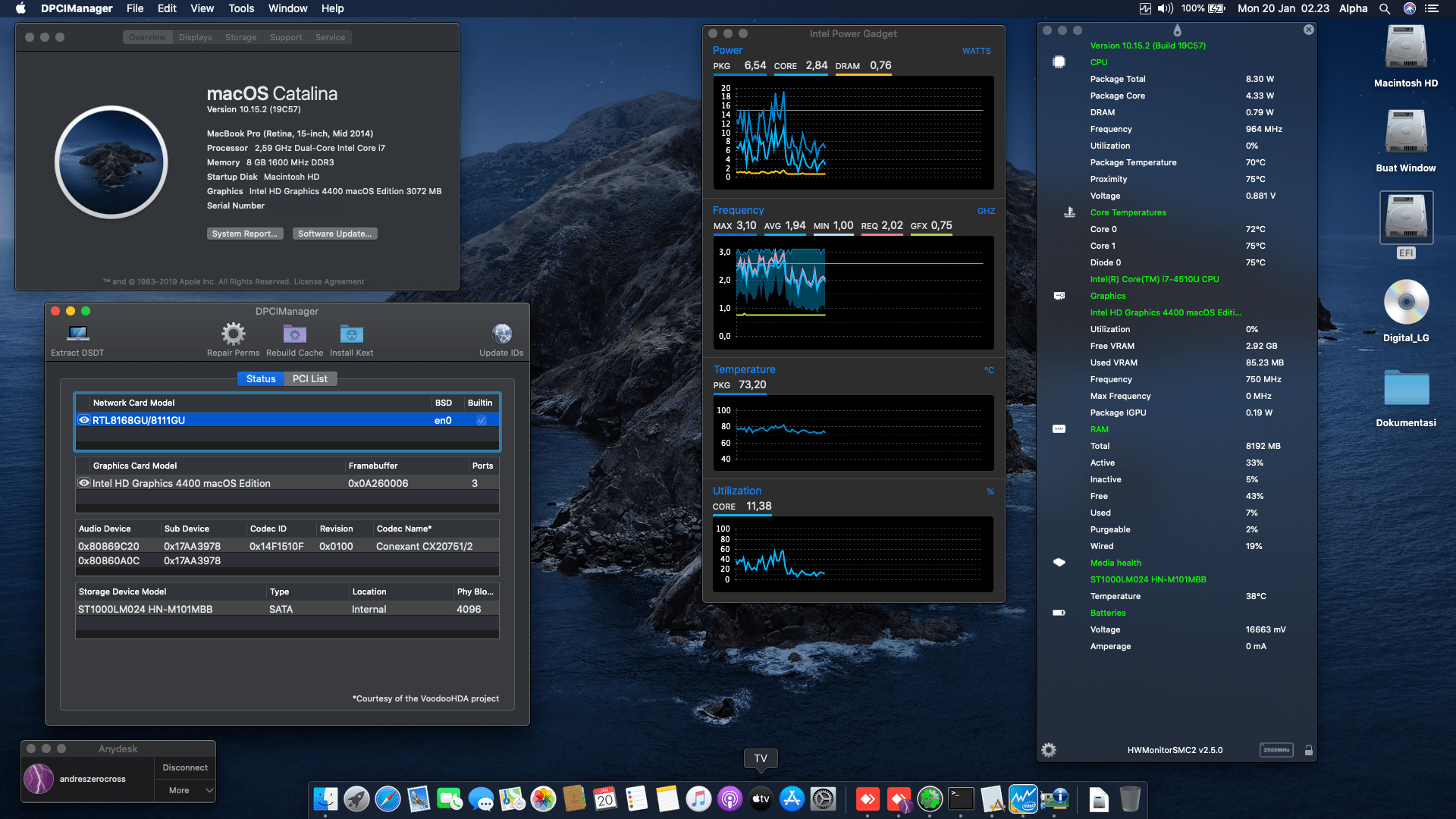
Task: Open Calendar from the Dock
Action: (x=605, y=799)
